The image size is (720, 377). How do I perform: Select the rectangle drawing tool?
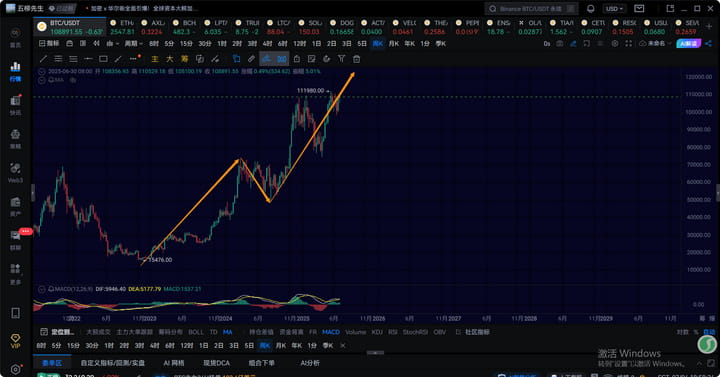(x=103, y=59)
